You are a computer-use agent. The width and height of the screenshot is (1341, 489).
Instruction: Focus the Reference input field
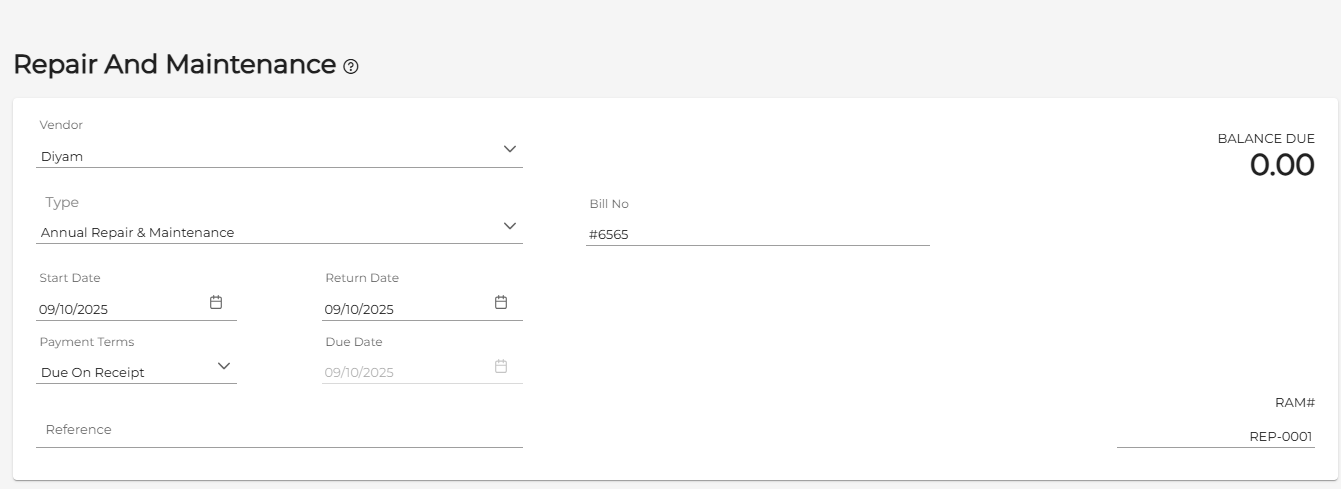tap(279, 430)
